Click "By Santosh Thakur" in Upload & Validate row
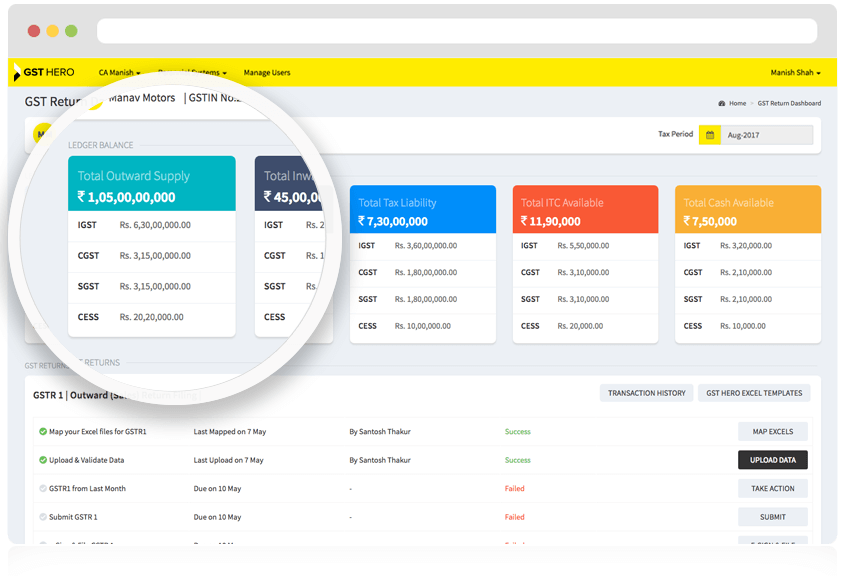Screen dimensions: 846x576 pyautogui.click(x=380, y=460)
